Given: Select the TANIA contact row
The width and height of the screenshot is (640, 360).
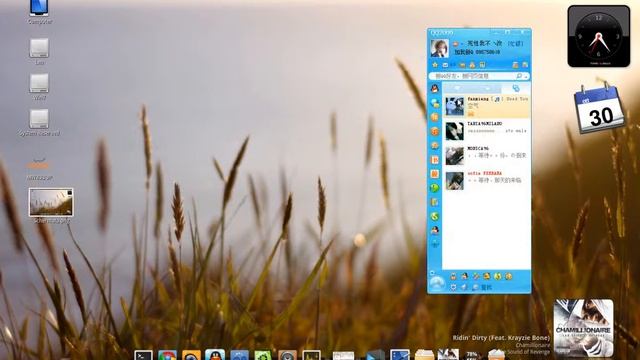Looking at the screenshot, I should pyautogui.click(x=487, y=131).
